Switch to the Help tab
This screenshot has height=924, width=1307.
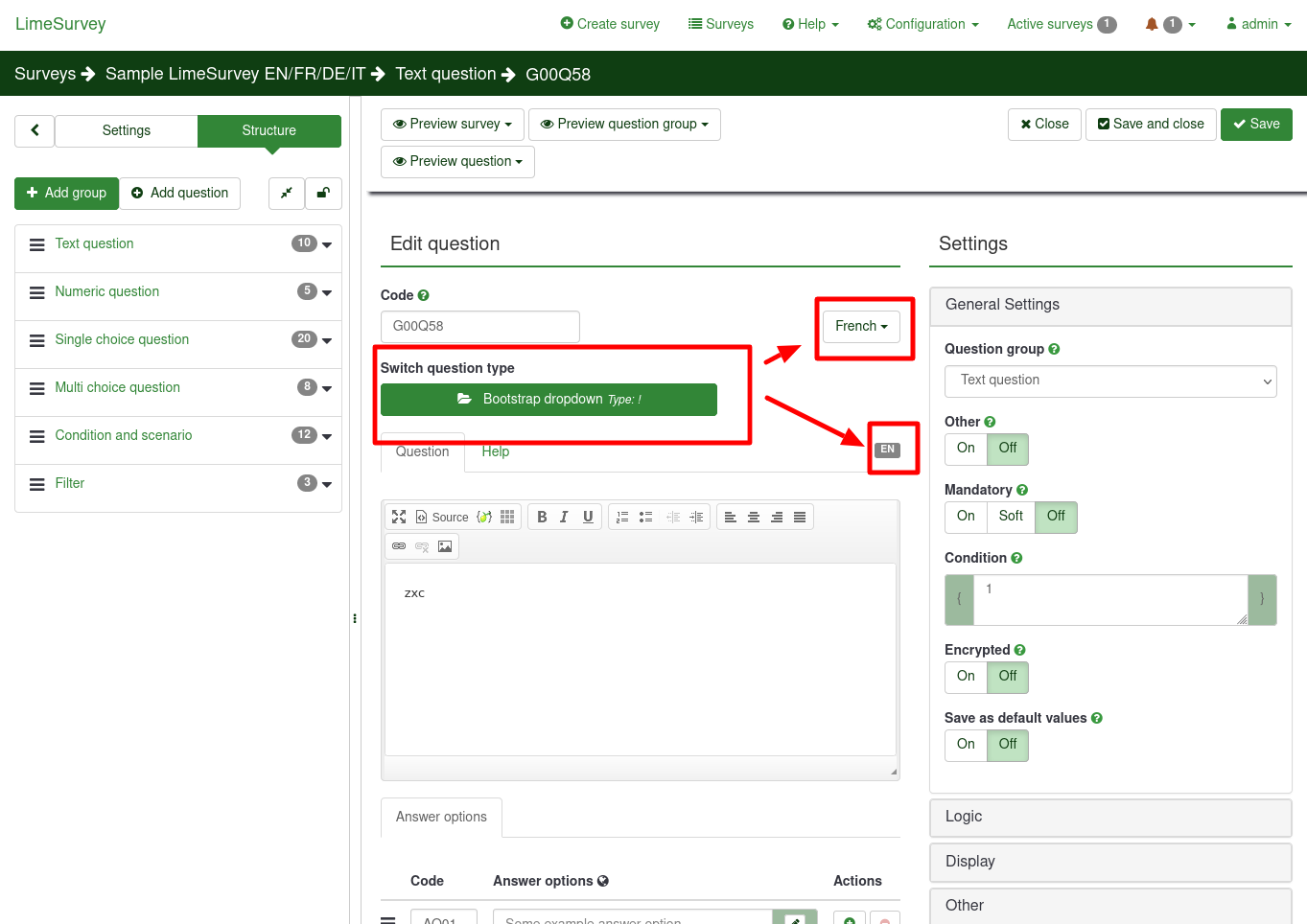coord(495,451)
